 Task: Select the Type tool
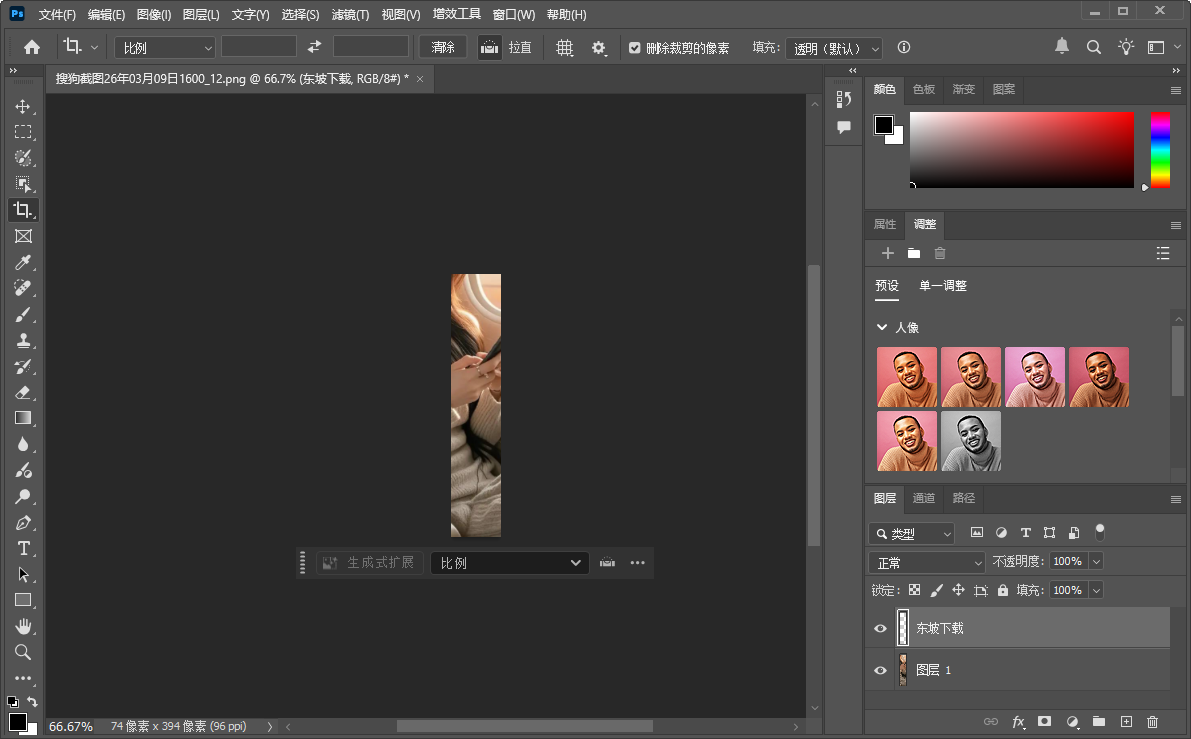coord(23,548)
